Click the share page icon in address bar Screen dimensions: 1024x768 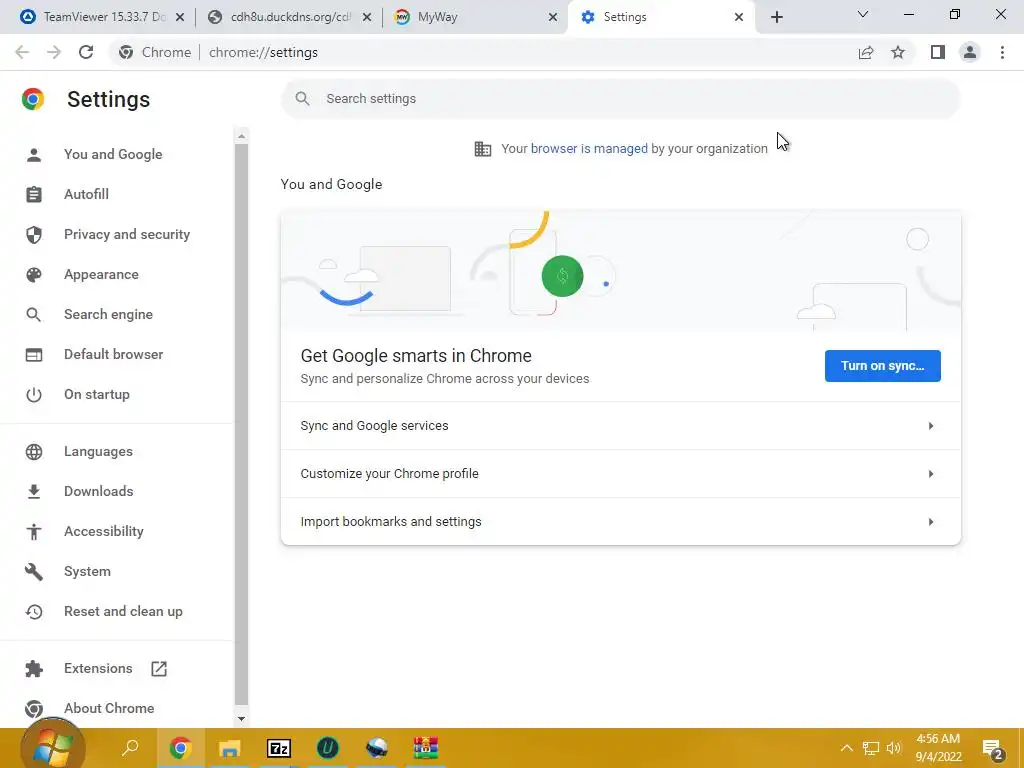click(x=866, y=52)
